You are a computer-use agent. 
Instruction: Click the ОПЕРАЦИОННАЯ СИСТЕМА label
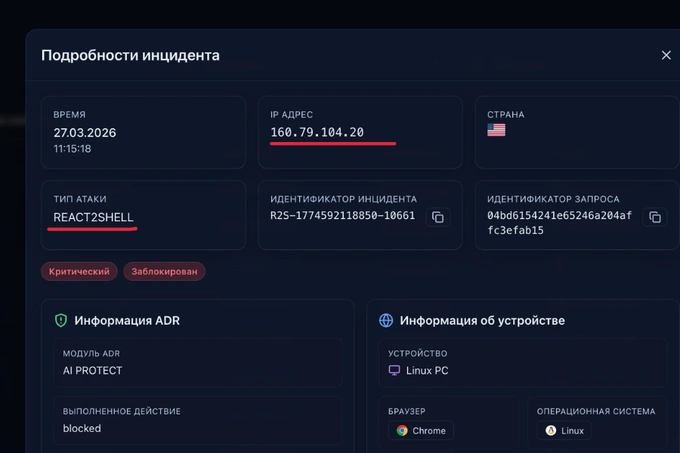click(x=596, y=411)
